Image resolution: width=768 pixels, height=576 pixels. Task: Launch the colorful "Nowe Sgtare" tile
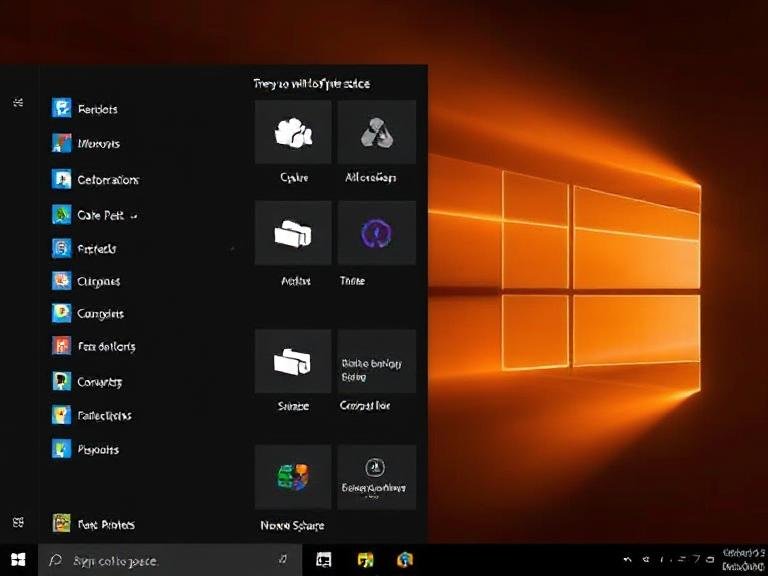coord(293,477)
